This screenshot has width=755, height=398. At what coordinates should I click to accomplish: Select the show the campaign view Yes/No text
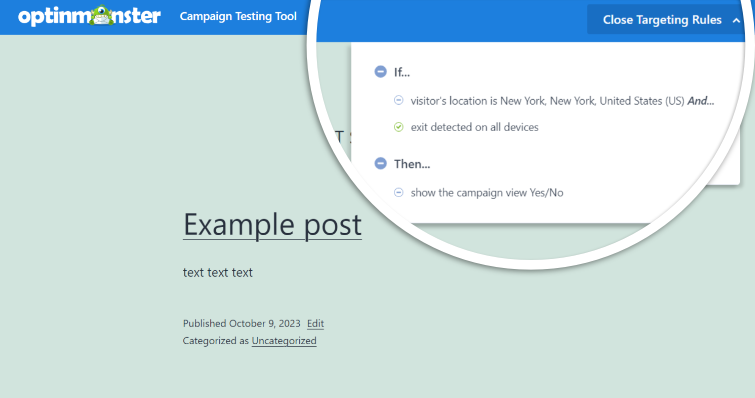[x=487, y=193]
